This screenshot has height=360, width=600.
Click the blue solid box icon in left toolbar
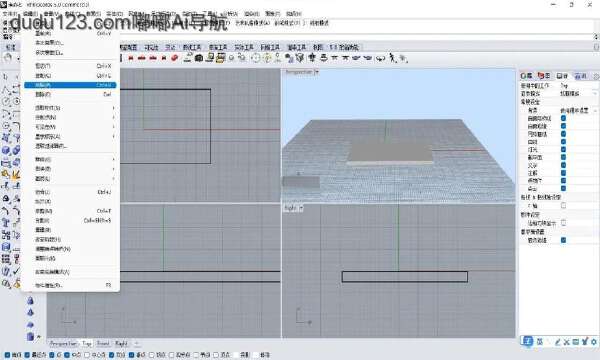(6, 150)
